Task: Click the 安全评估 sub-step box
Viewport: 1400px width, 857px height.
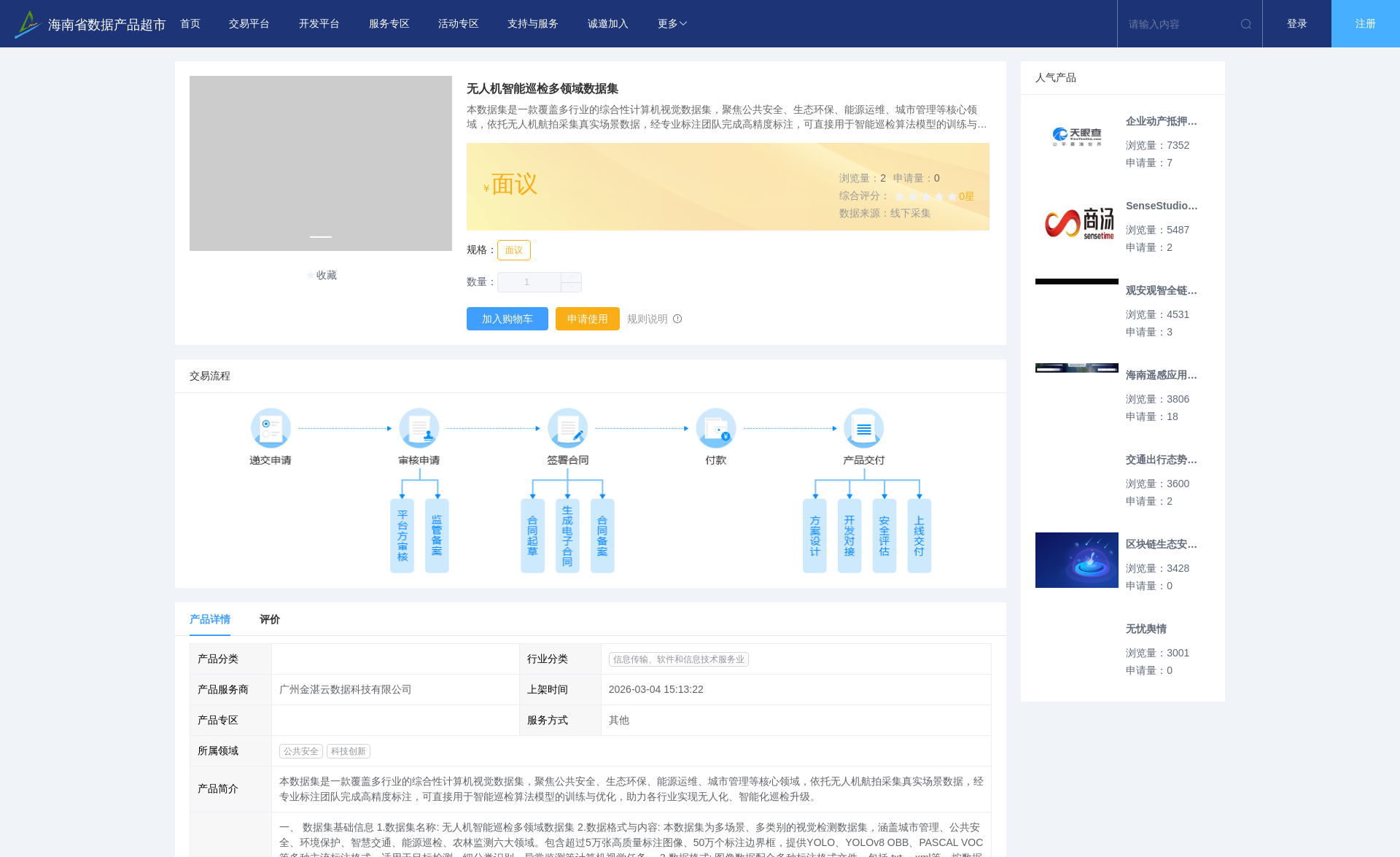Action: click(884, 536)
